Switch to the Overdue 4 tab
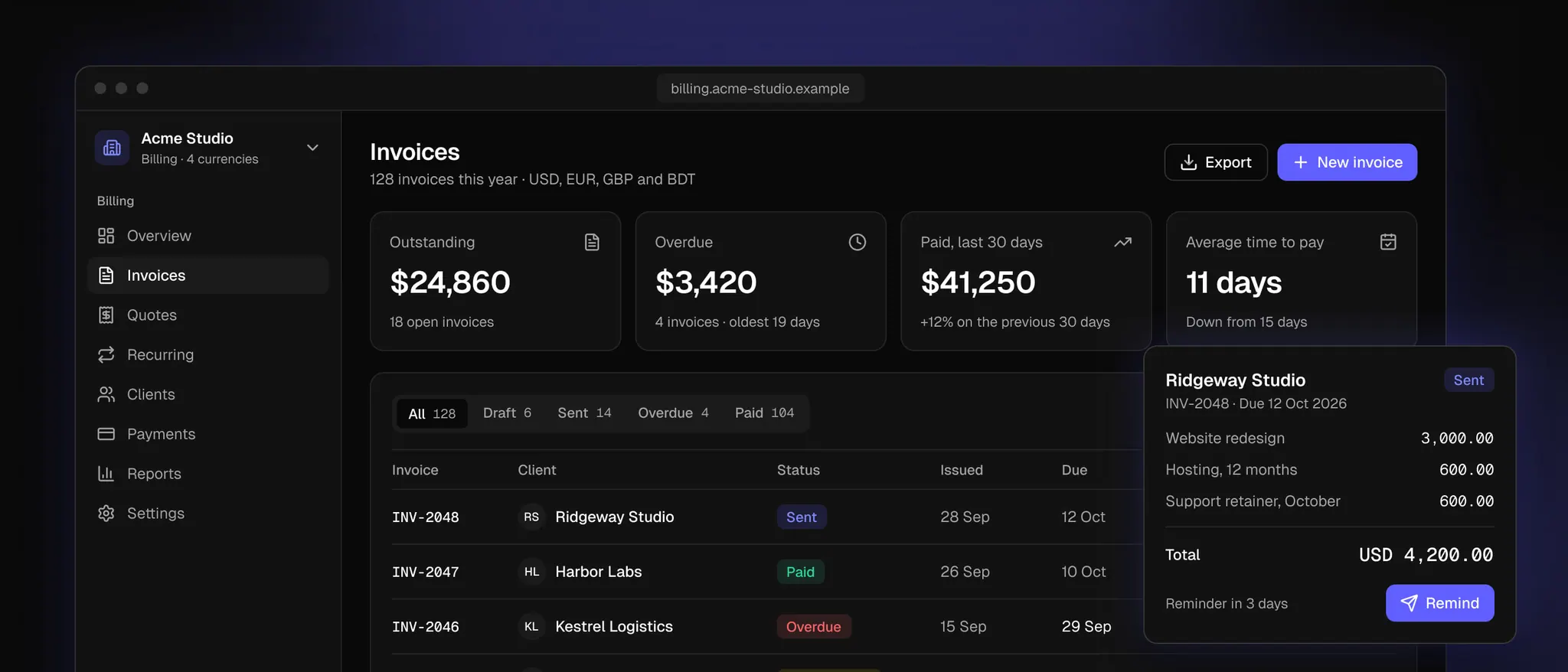This screenshot has height=672, width=1568. click(673, 413)
